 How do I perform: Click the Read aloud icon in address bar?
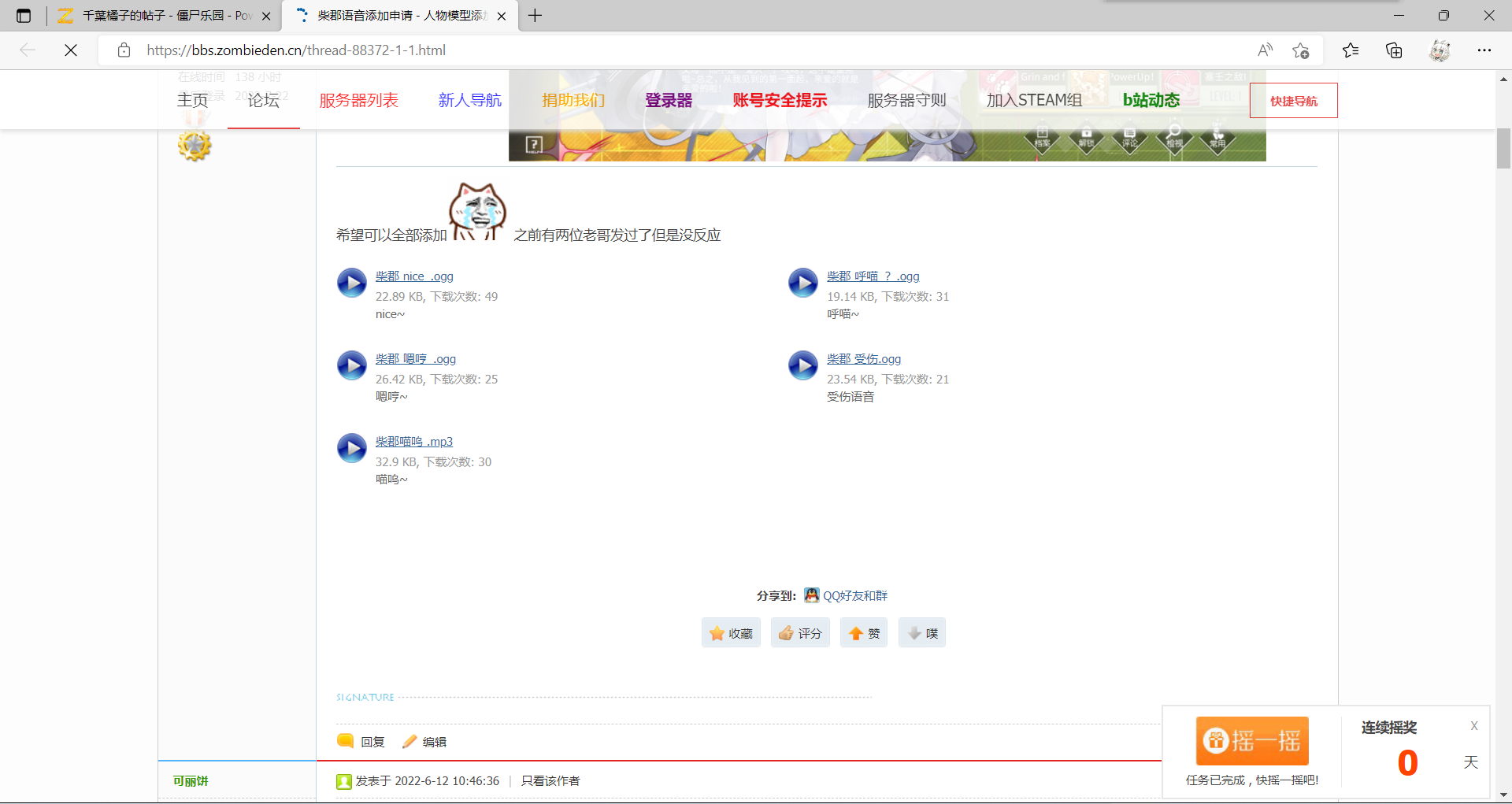coord(1265,50)
